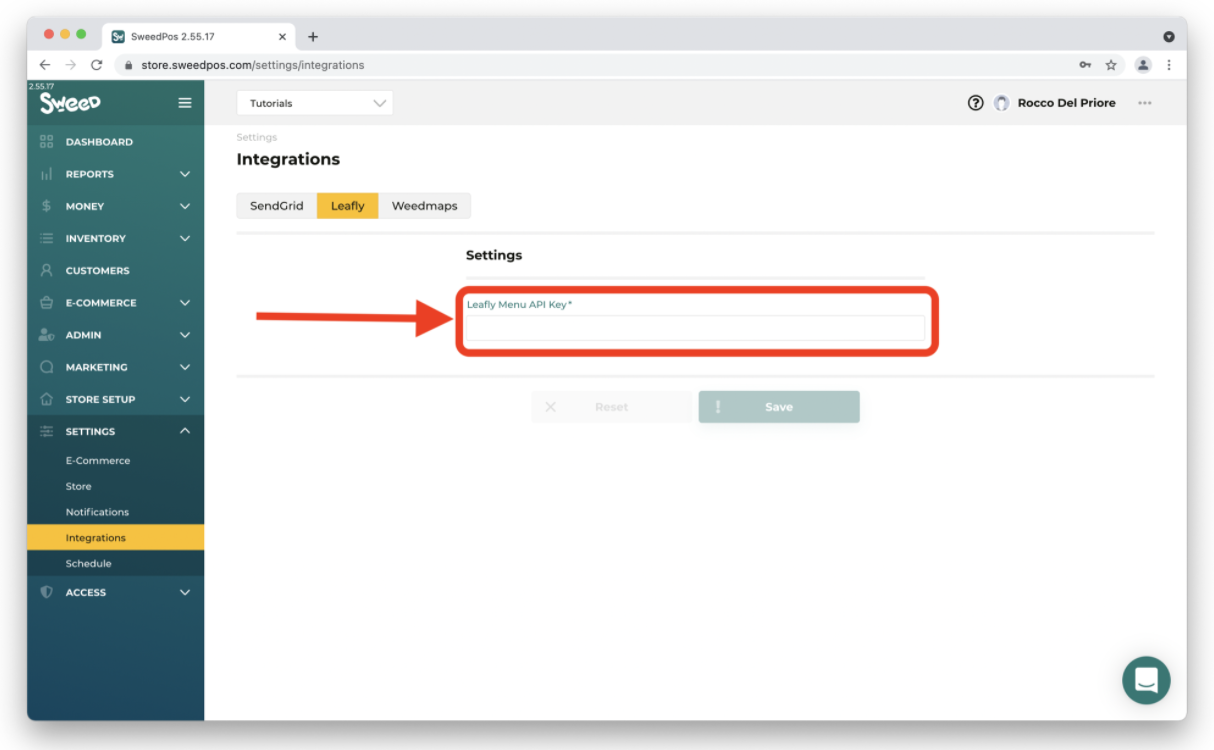Screen dimensions: 1214x750
Task: Open Chrome three-dot menu
Action: pos(1169,65)
